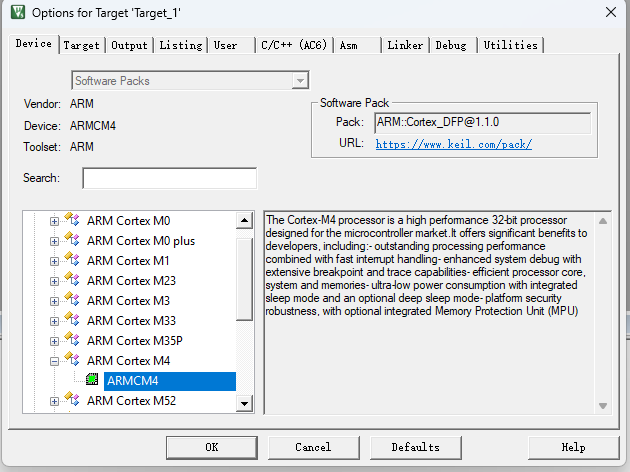Screen dimensions: 630x472
Task: Select the ARM Cortex M1 tree row
Action: 128,261
